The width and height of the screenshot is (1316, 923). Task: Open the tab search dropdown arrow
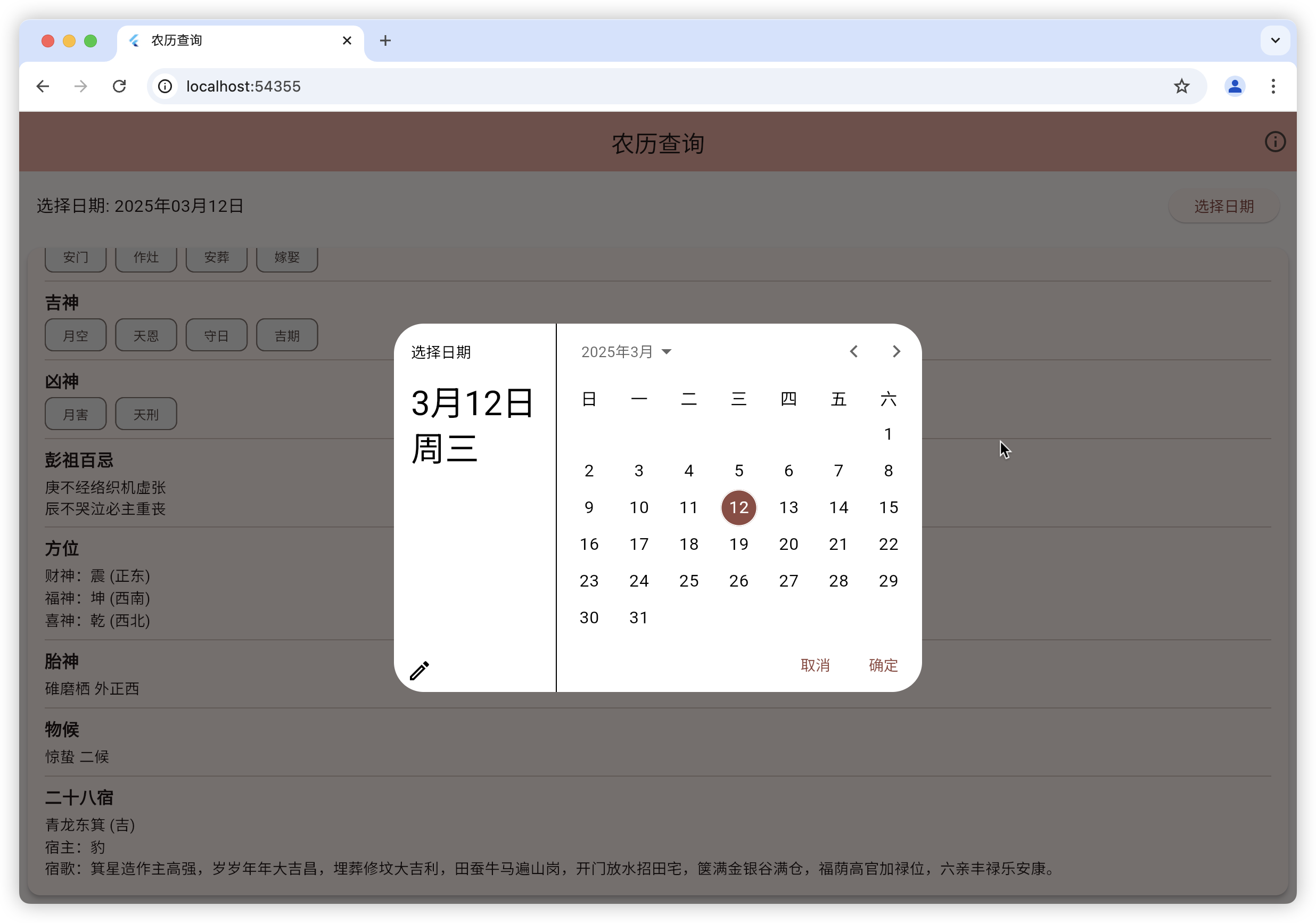tap(1274, 40)
